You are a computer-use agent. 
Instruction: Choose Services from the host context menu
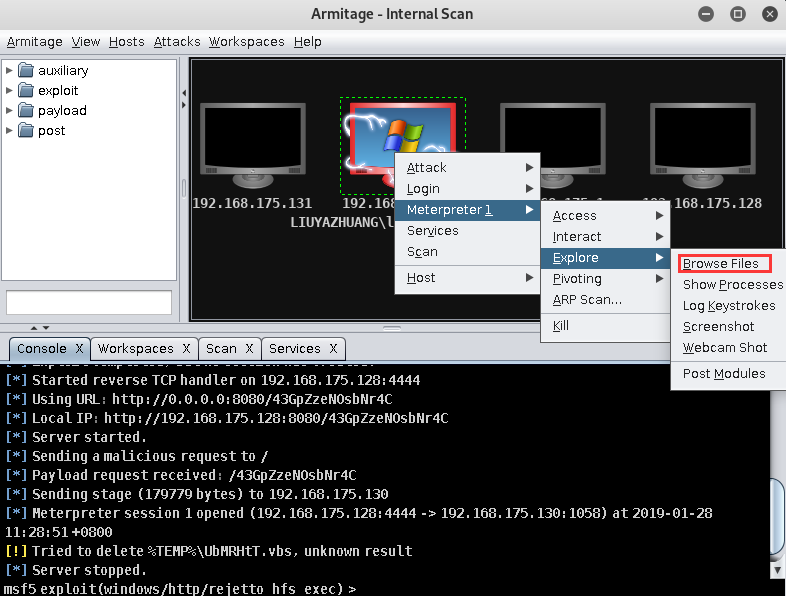point(467,231)
